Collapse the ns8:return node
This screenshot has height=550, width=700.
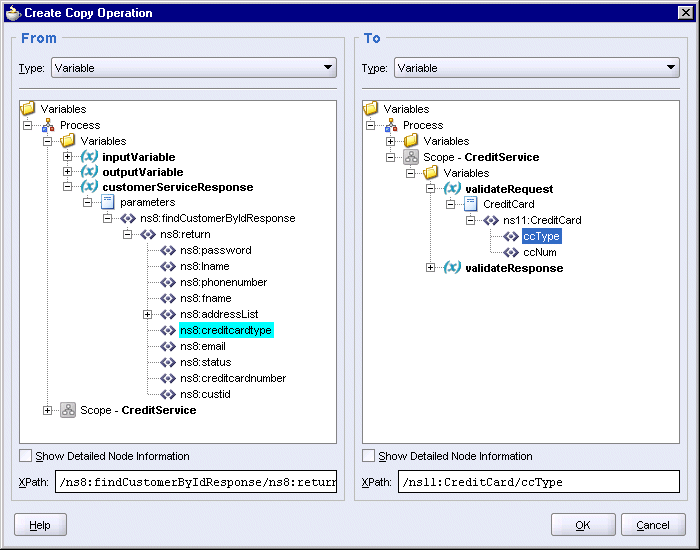pyautogui.click(x=128, y=234)
